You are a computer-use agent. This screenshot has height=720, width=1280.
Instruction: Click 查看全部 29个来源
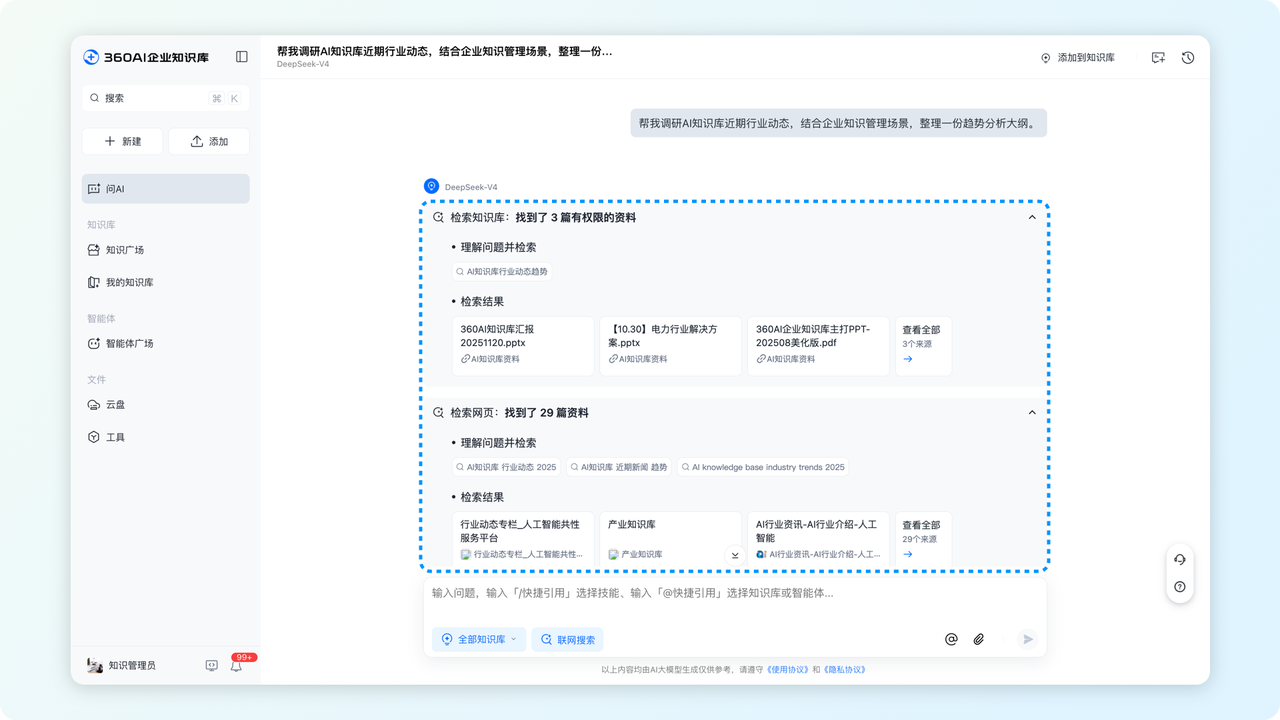coord(923,540)
